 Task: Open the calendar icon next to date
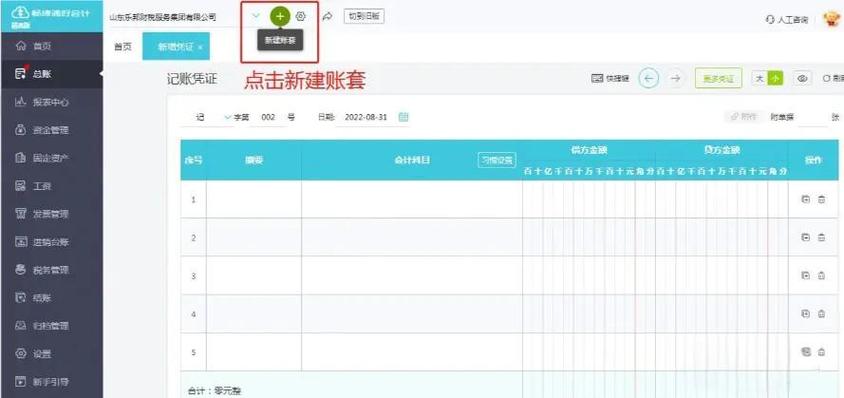[x=404, y=117]
